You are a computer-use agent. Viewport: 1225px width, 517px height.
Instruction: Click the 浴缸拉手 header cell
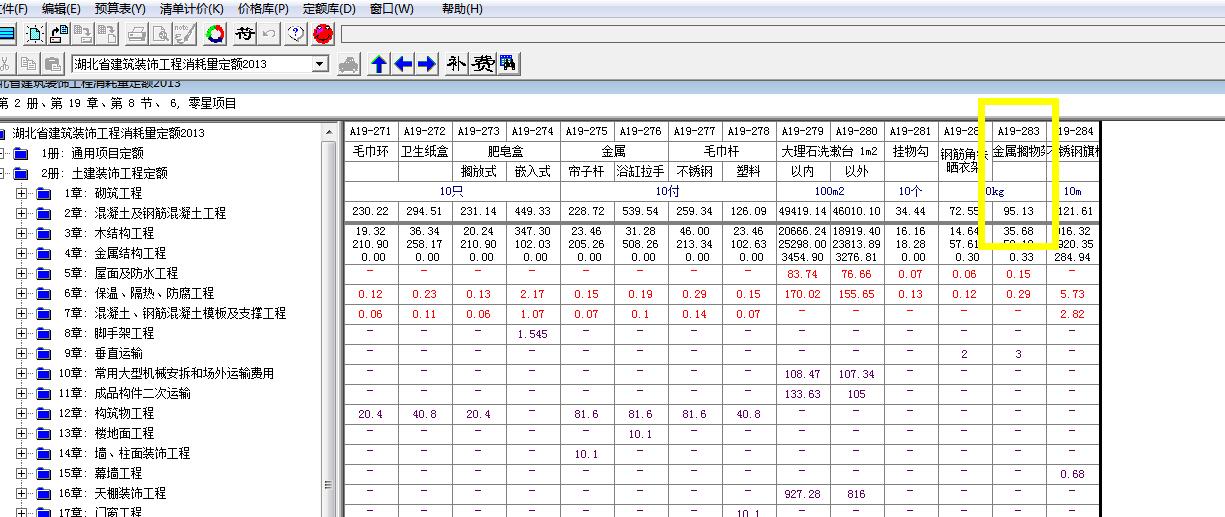(x=639, y=172)
